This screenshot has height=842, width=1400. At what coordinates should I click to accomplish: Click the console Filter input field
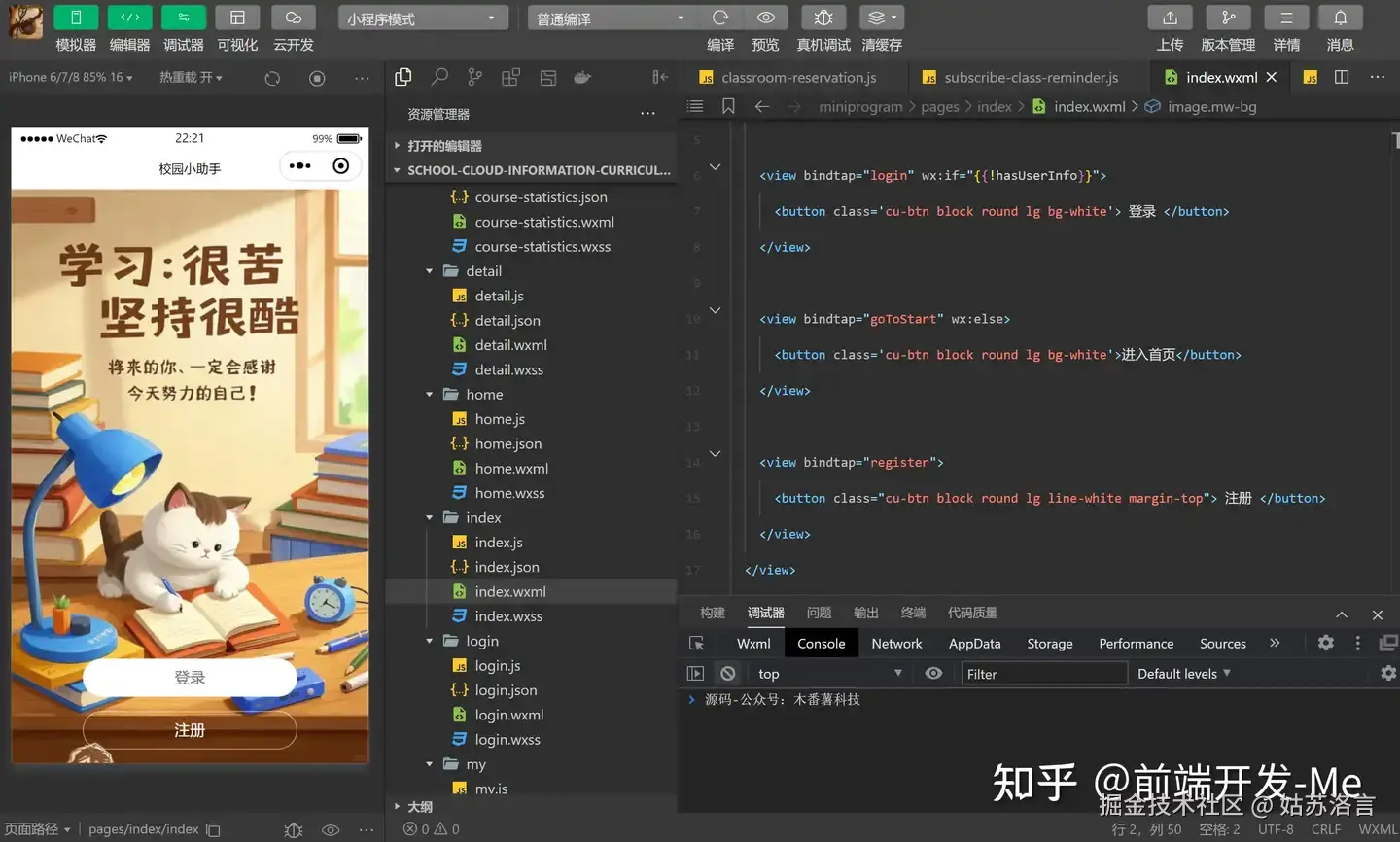1043,674
